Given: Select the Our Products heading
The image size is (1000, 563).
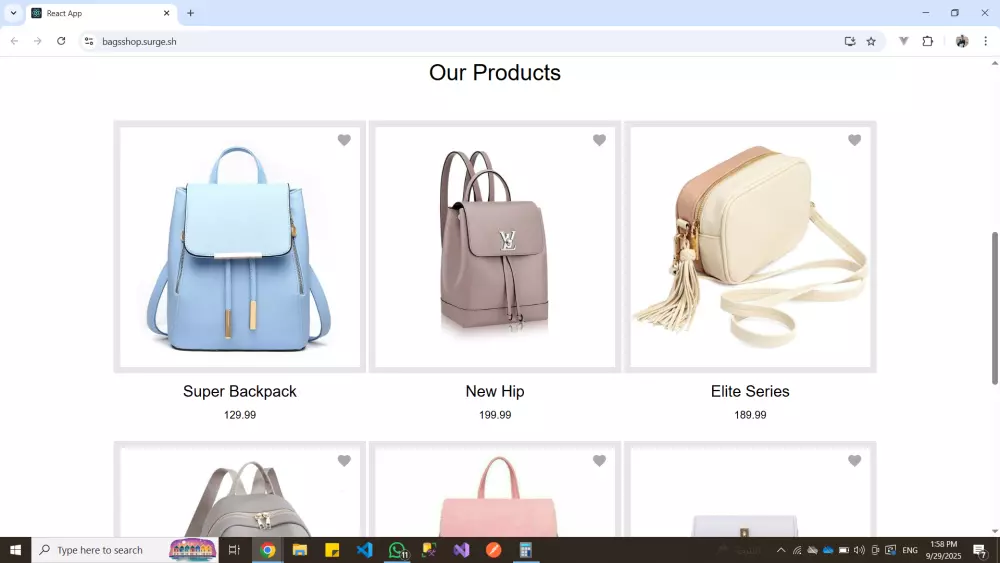Looking at the screenshot, I should [x=495, y=73].
